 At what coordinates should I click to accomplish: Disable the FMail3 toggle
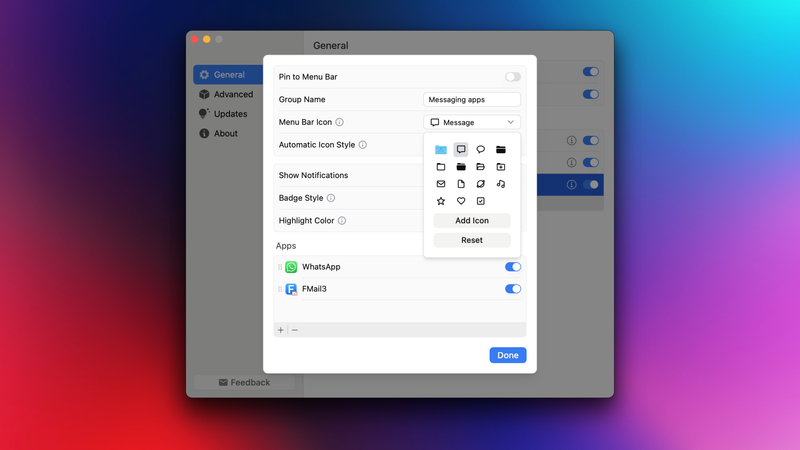click(x=513, y=289)
